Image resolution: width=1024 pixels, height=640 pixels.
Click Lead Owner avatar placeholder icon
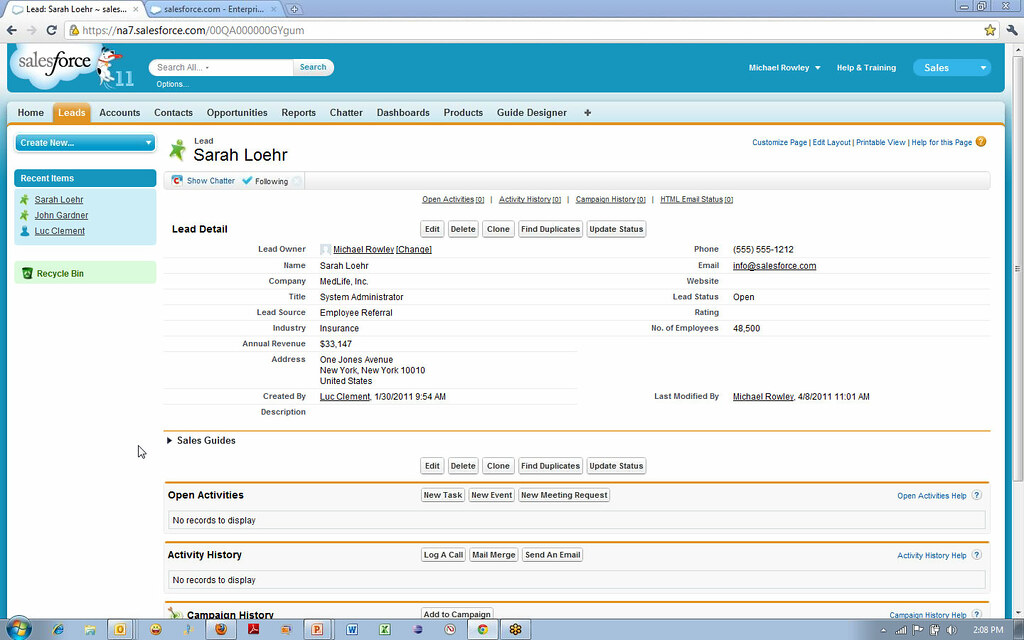[325, 249]
